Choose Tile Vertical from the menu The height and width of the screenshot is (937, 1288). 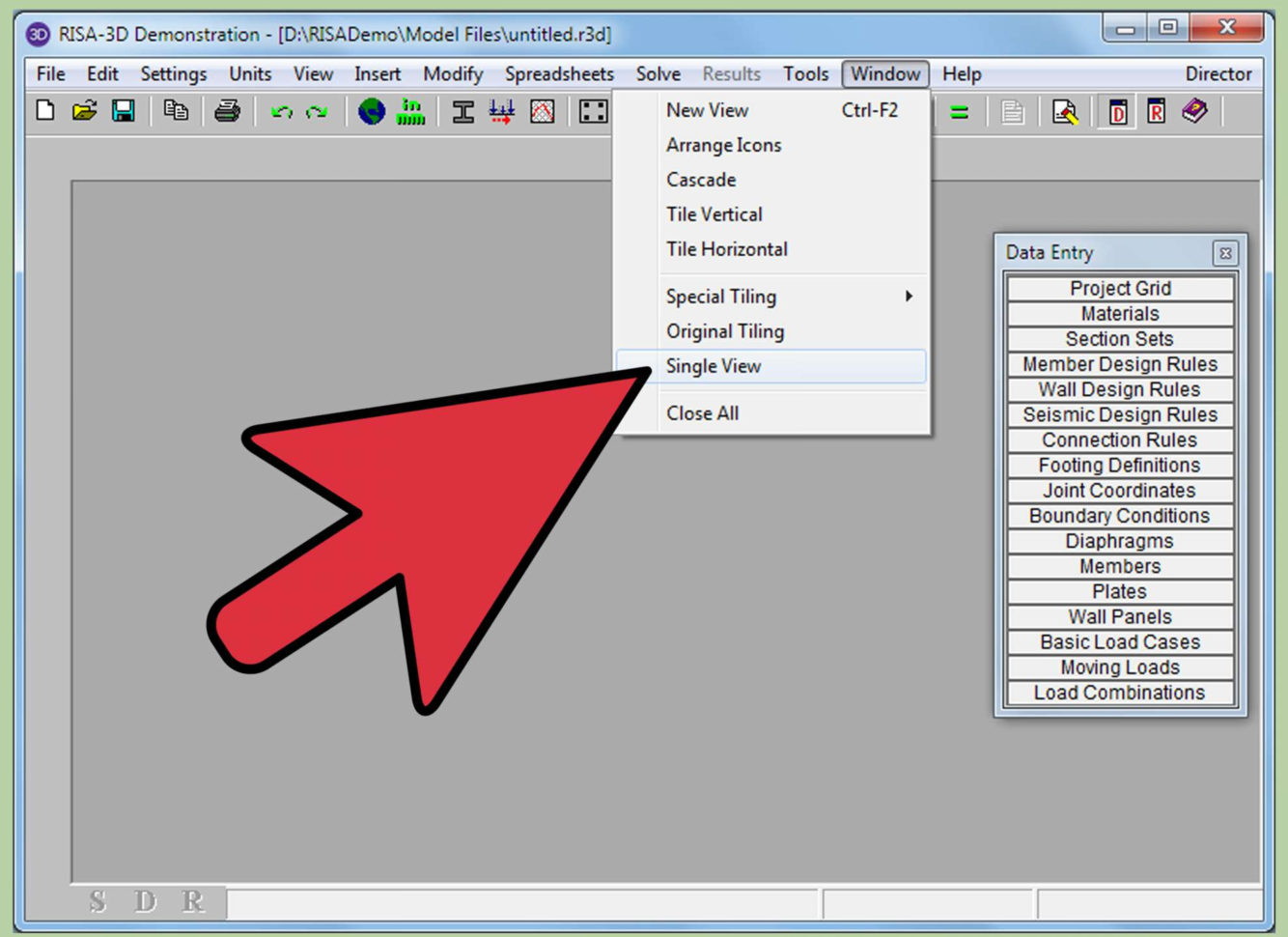(x=714, y=213)
